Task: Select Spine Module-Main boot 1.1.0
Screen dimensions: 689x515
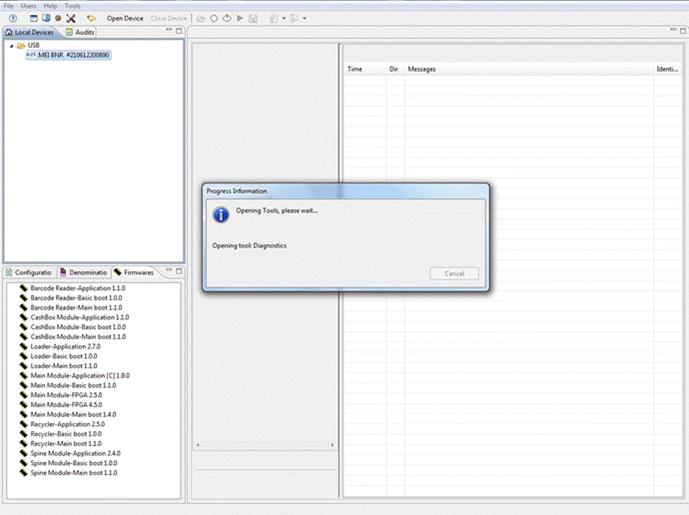Action: 69,473
